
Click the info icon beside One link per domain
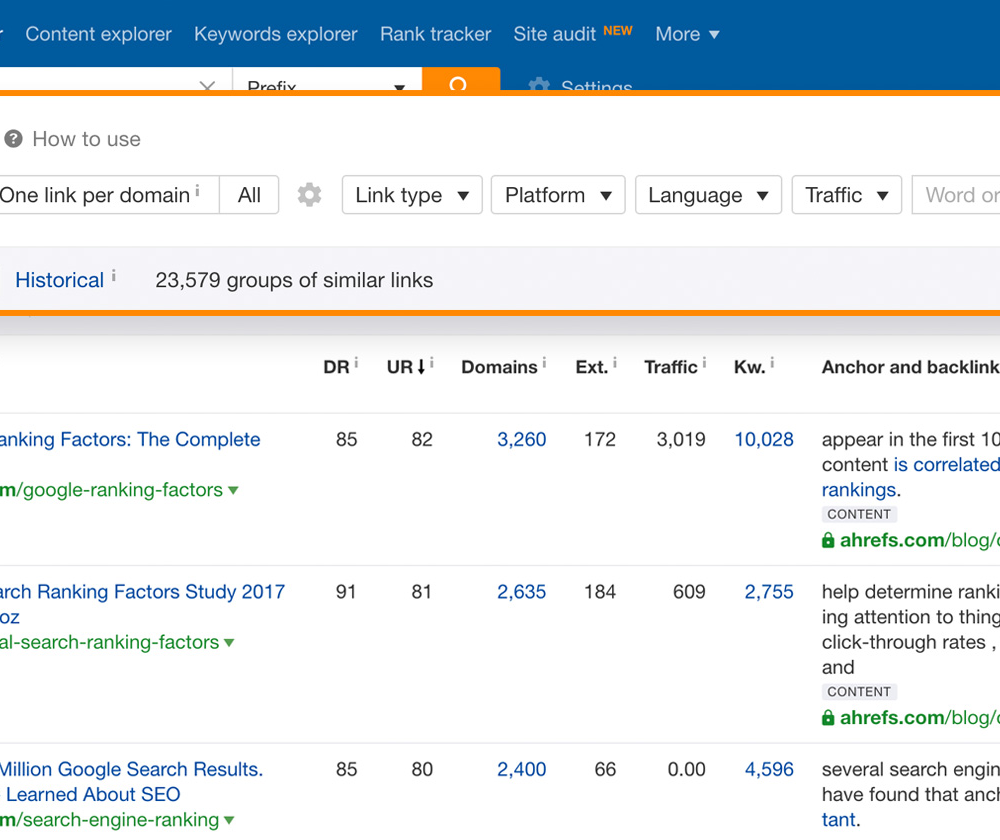point(198,190)
